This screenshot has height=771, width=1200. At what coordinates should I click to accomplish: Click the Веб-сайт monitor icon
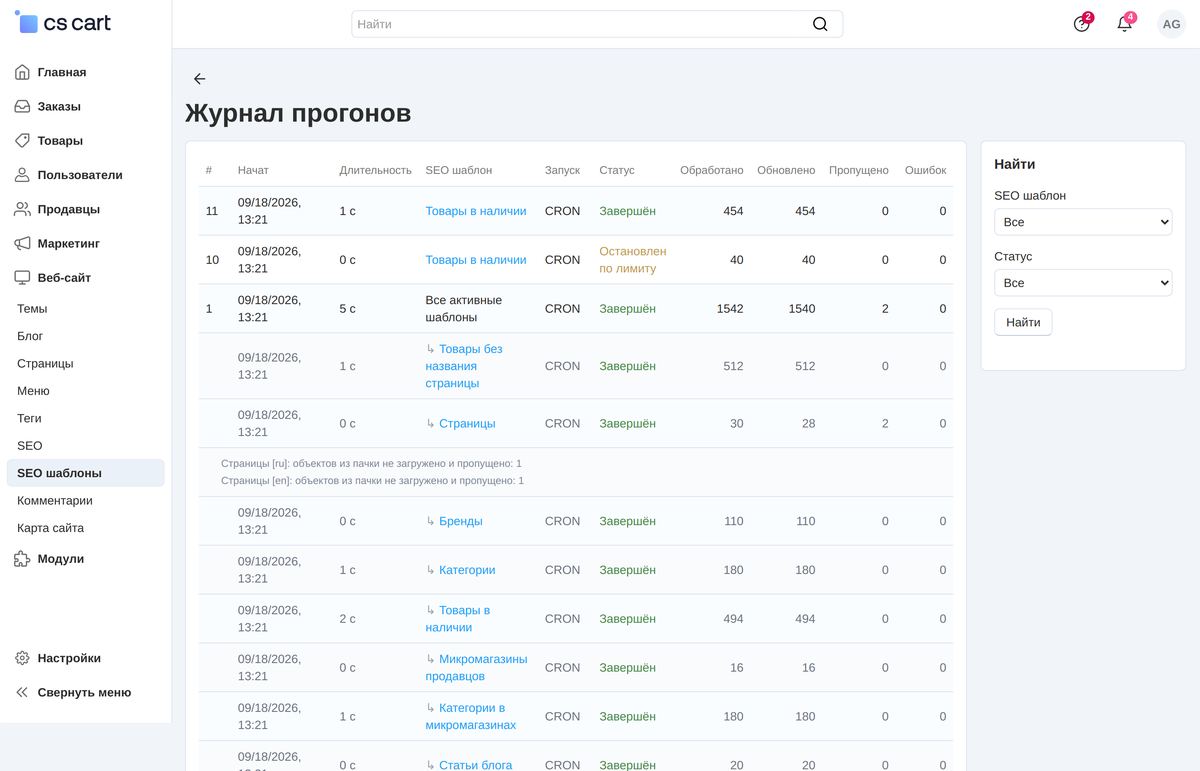coord(22,278)
